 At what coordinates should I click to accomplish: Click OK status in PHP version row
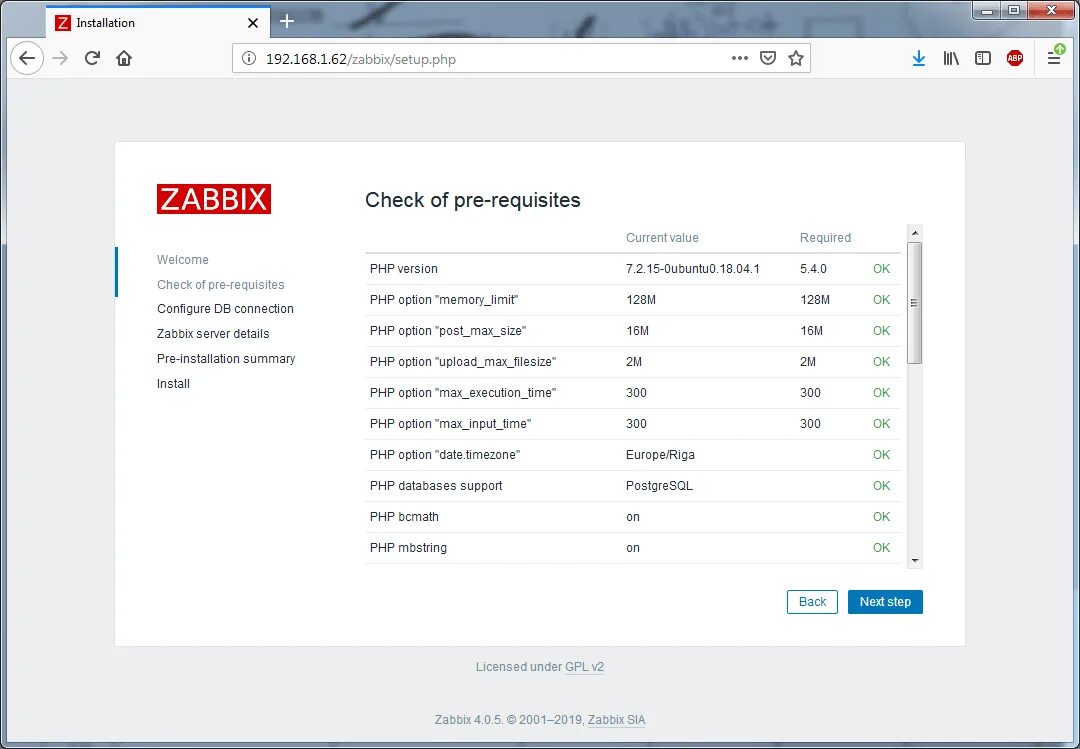pyautogui.click(x=882, y=269)
